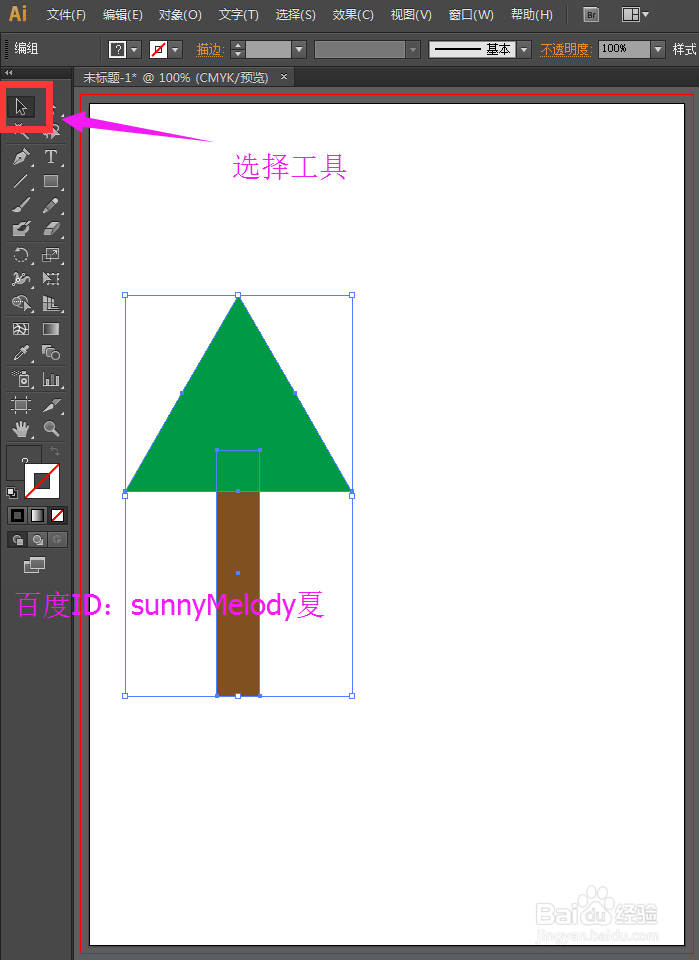
Task: Switch paint mode to Gradient
Action: 37,516
